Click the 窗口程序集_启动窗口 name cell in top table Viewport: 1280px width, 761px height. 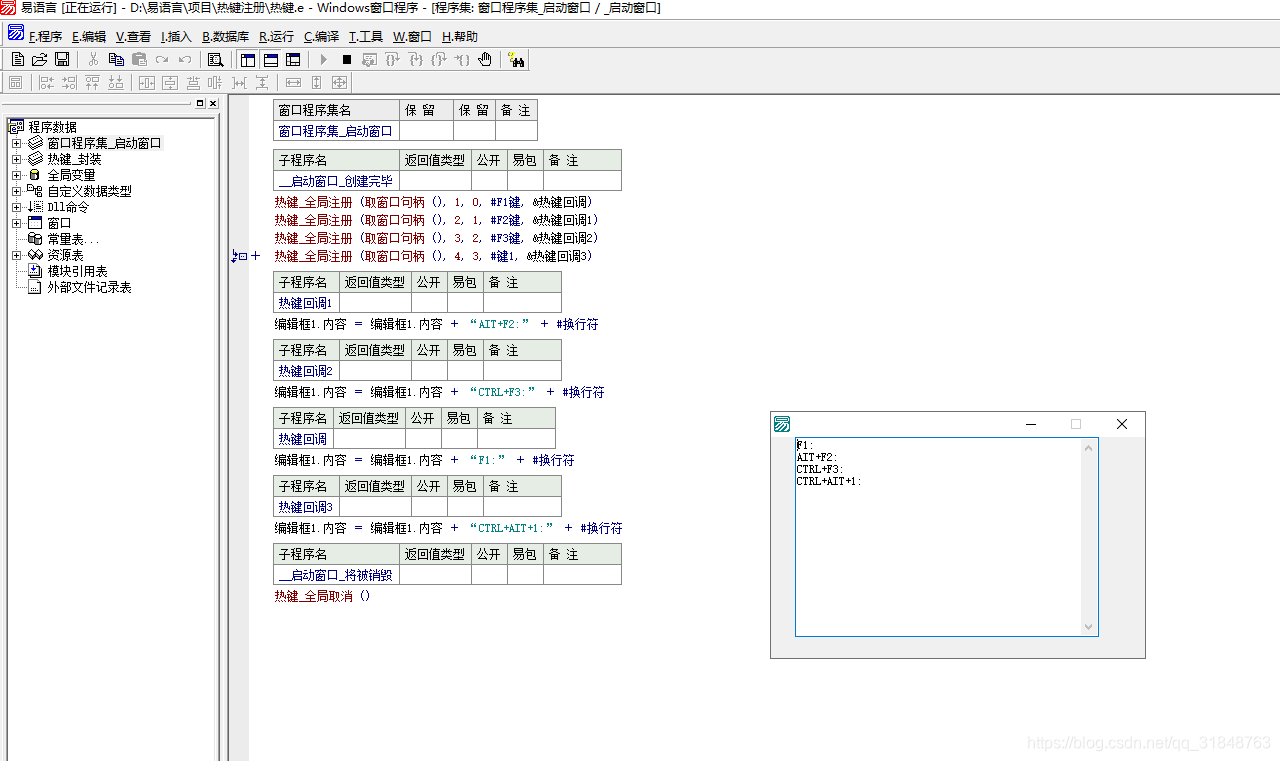point(336,131)
